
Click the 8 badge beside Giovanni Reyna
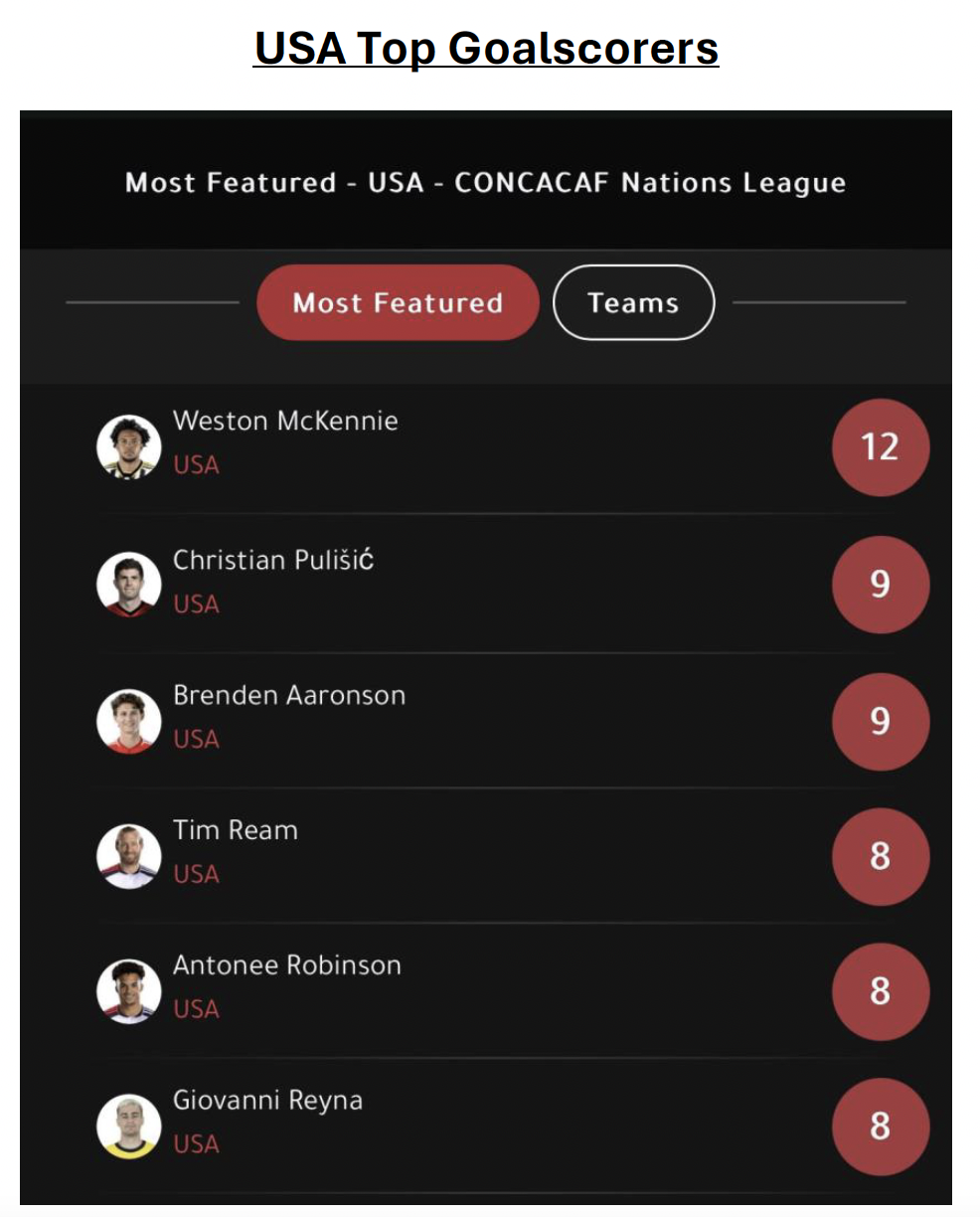click(x=881, y=1127)
